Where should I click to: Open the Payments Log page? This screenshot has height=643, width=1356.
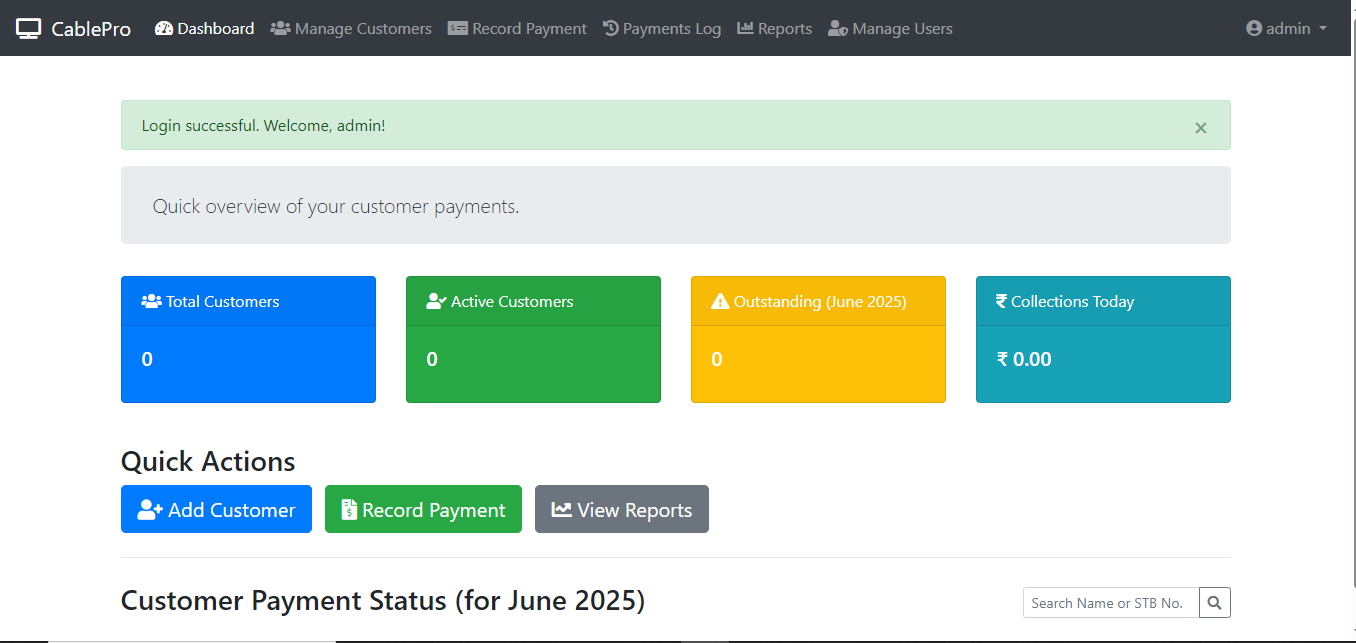(662, 29)
